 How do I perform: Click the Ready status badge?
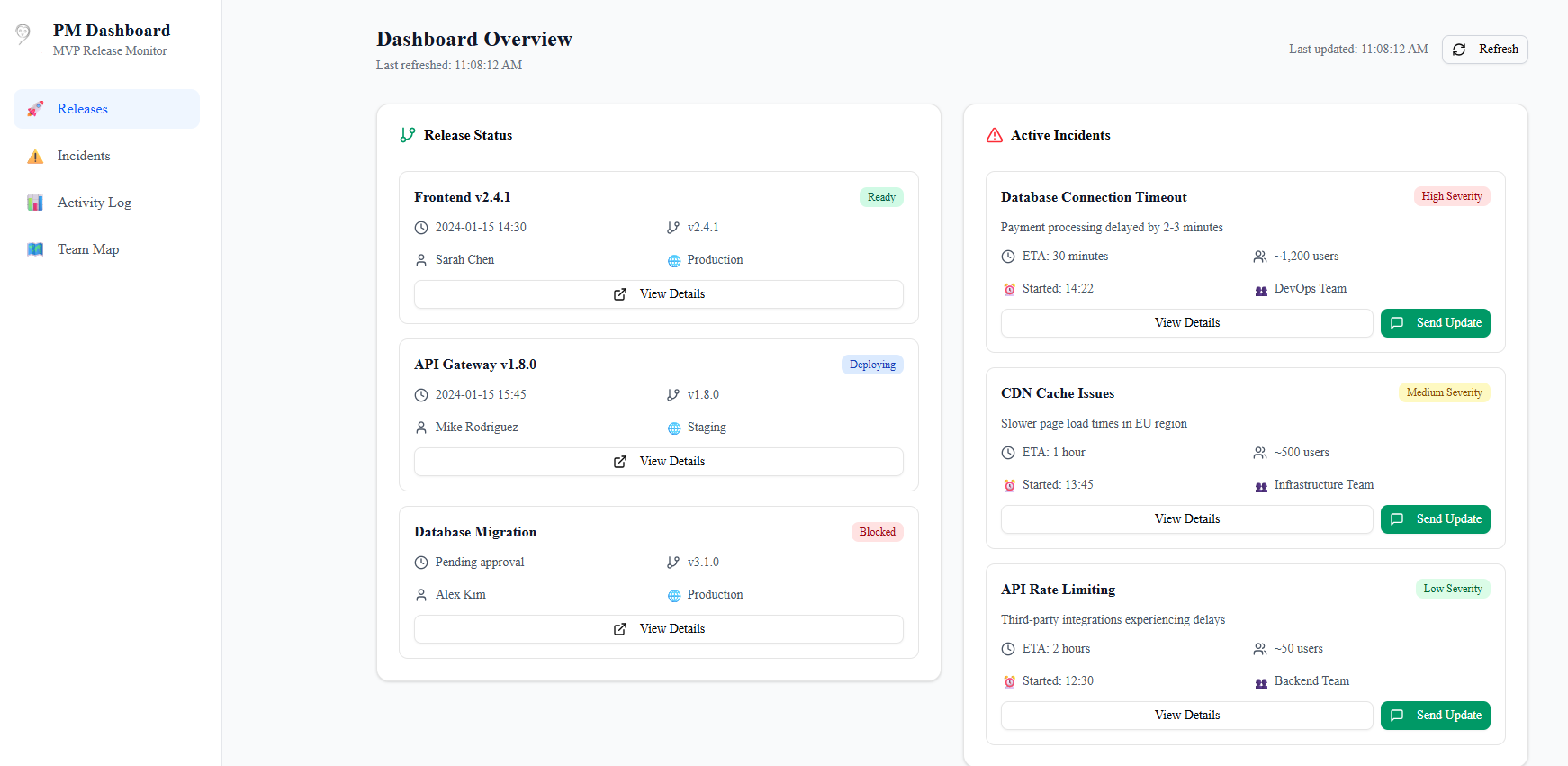pos(881,197)
